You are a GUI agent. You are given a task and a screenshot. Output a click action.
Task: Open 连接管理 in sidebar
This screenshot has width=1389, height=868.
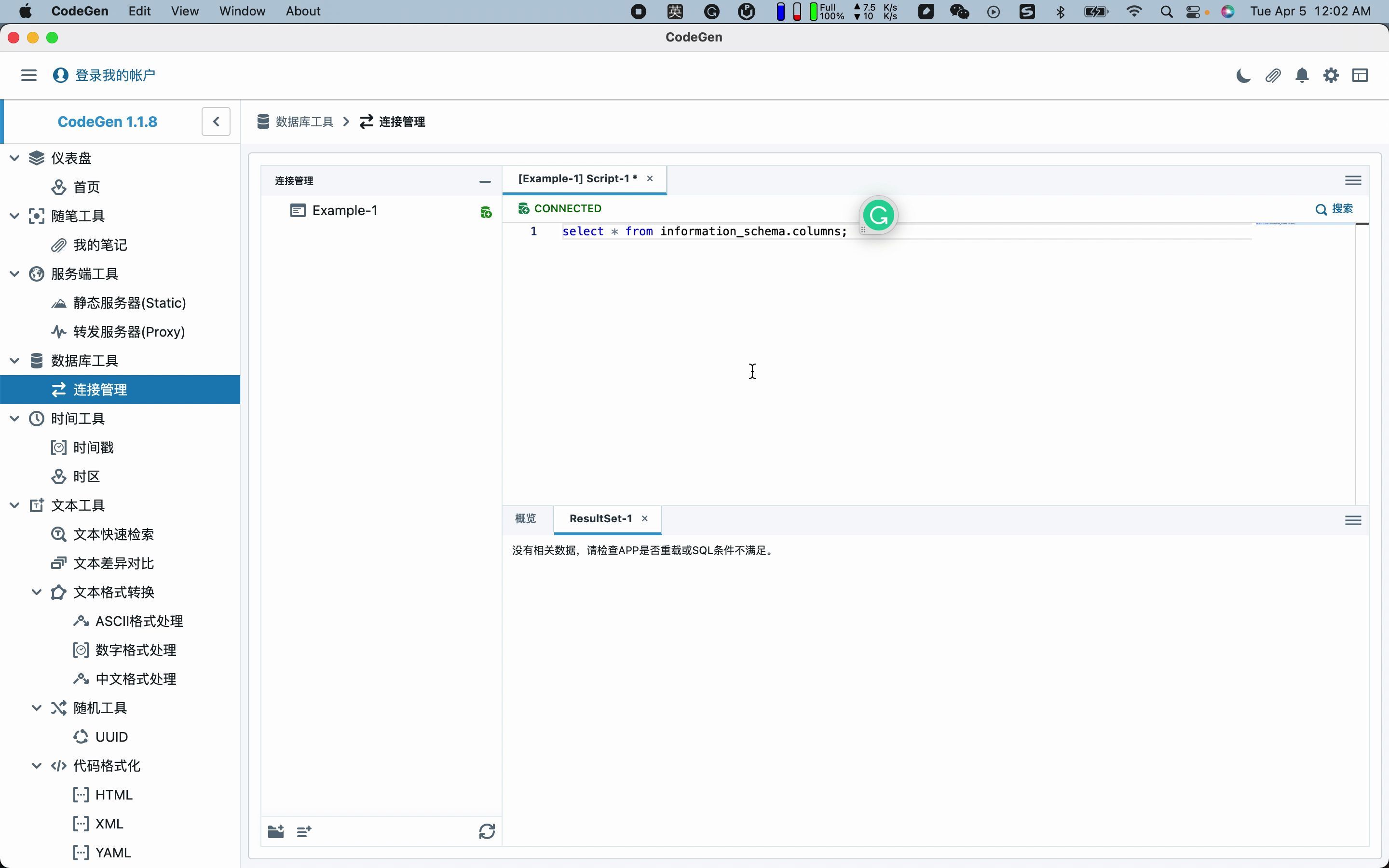[x=100, y=389]
